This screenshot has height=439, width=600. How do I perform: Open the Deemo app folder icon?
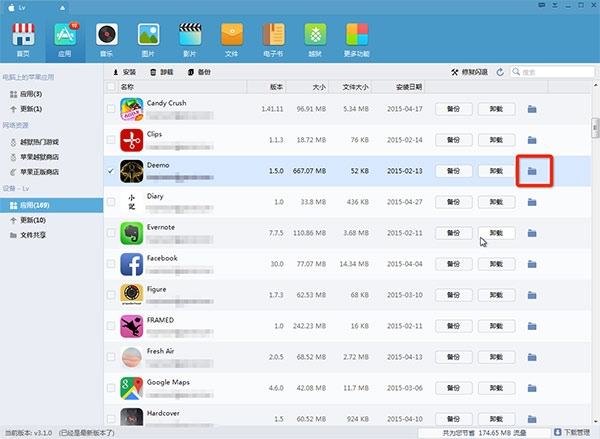(532, 171)
